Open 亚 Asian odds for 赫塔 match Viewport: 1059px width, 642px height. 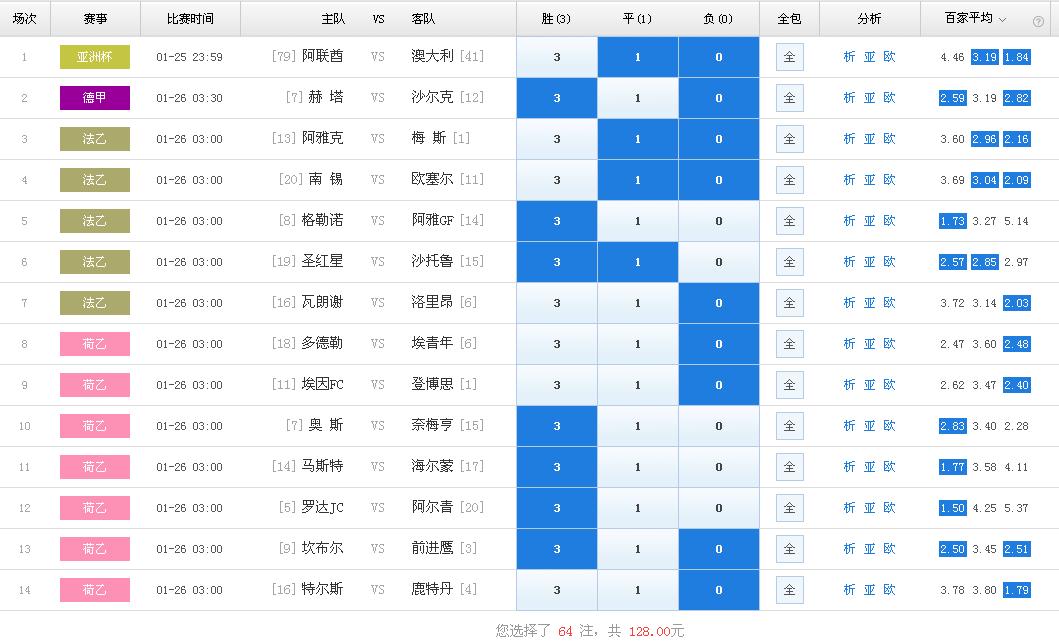coord(870,99)
